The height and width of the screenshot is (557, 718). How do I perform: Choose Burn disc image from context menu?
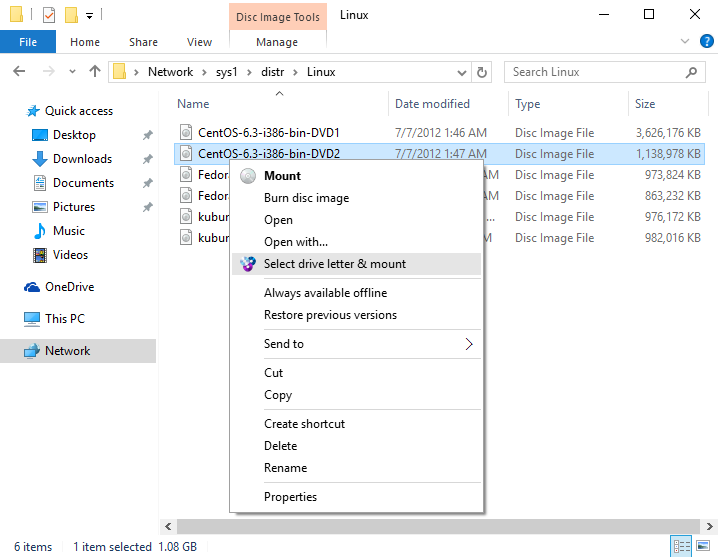[306, 198]
